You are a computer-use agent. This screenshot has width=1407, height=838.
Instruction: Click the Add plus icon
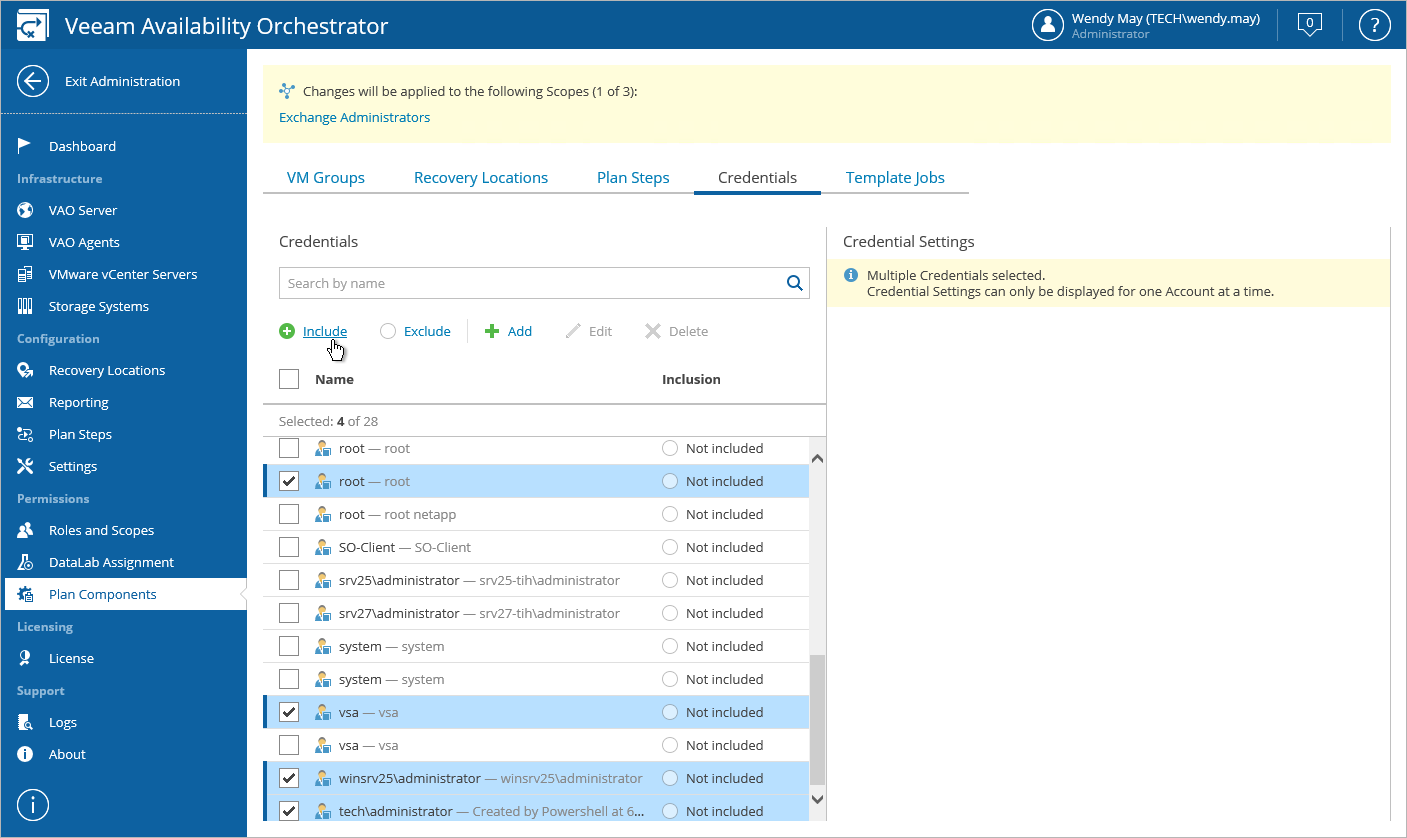(491, 331)
